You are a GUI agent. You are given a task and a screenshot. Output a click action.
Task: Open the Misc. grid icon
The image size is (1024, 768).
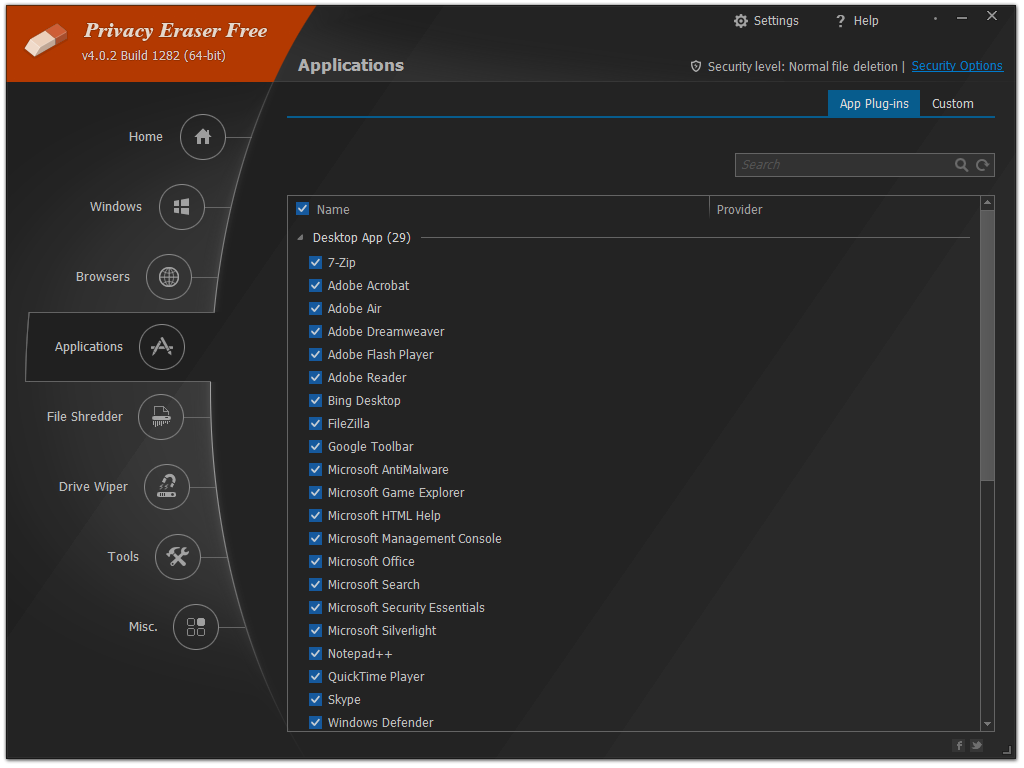(x=196, y=627)
